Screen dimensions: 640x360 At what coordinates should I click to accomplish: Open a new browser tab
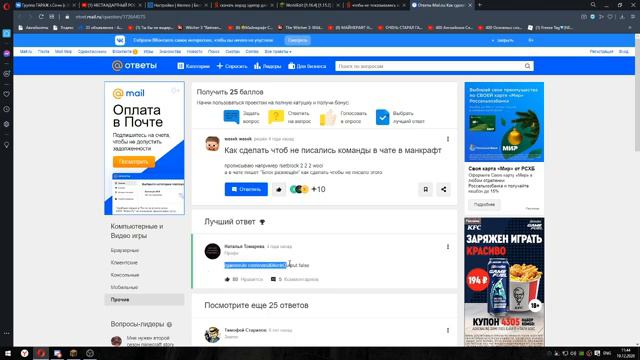[x=480, y=5]
